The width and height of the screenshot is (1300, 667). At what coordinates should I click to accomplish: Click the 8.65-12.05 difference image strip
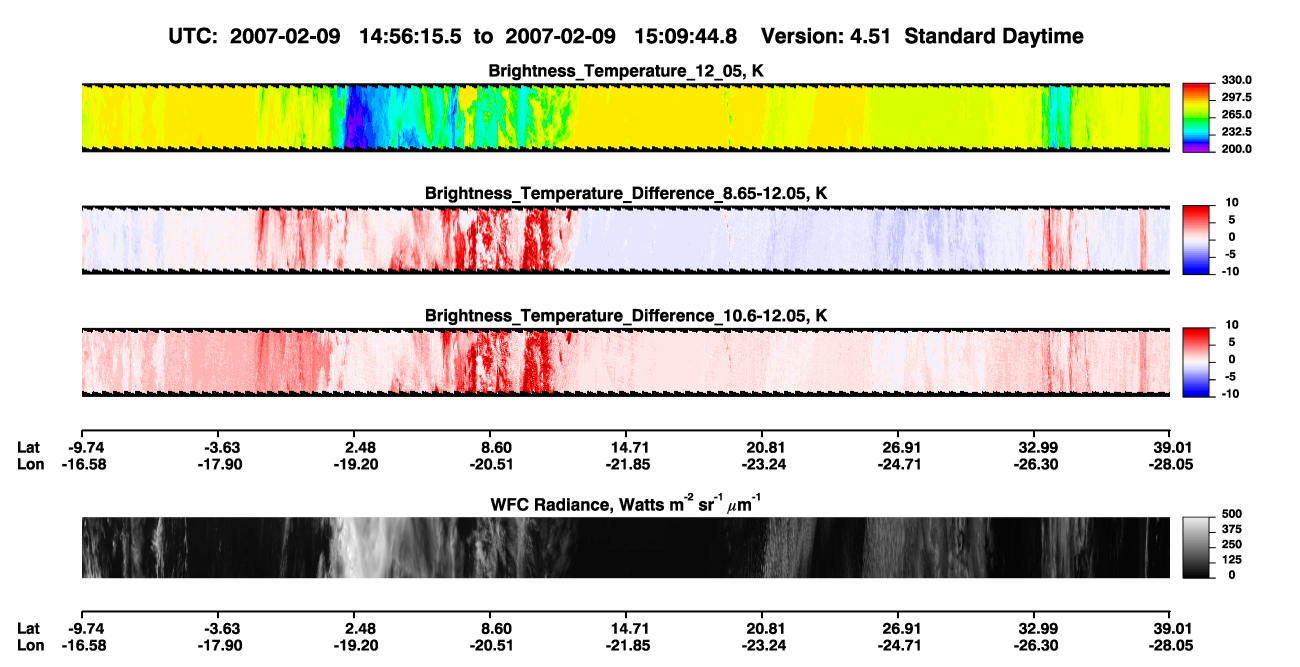point(626,239)
